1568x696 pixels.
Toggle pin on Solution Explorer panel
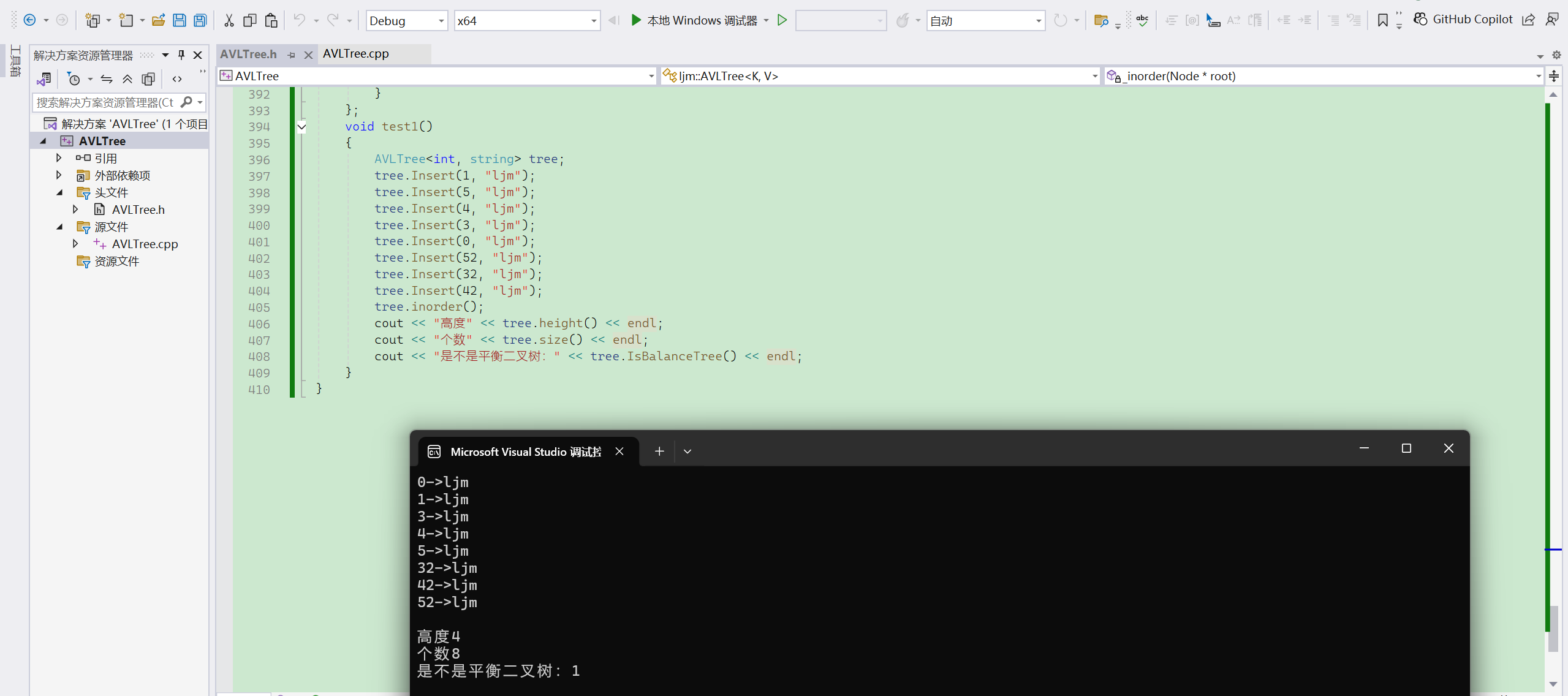(x=181, y=55)
